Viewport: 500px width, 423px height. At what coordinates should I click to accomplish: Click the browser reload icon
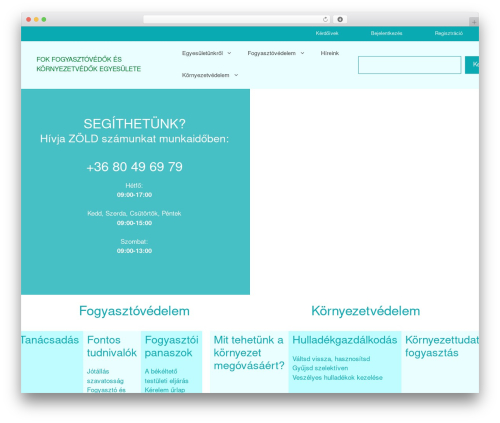(325, 20)
